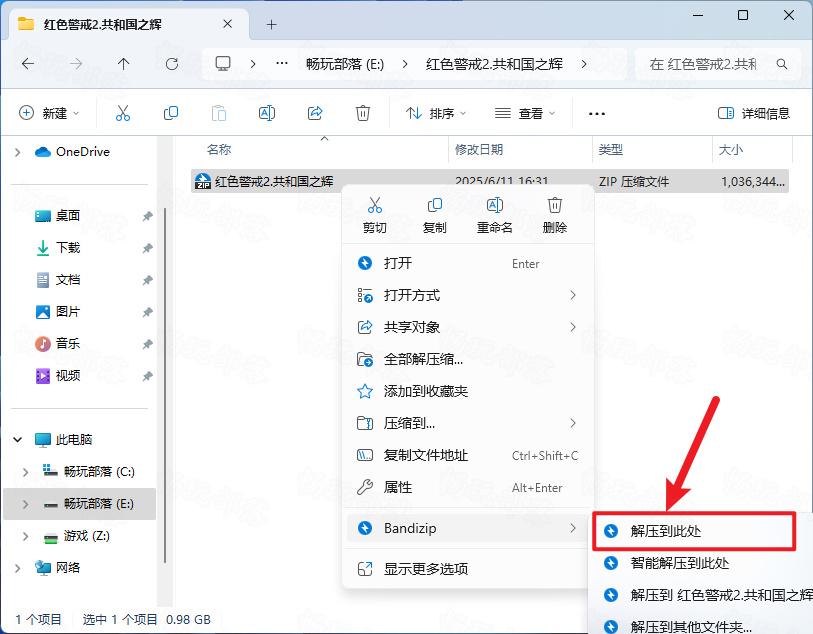
Task: Open 新建 dropdown menu
Action: (49, 113)
